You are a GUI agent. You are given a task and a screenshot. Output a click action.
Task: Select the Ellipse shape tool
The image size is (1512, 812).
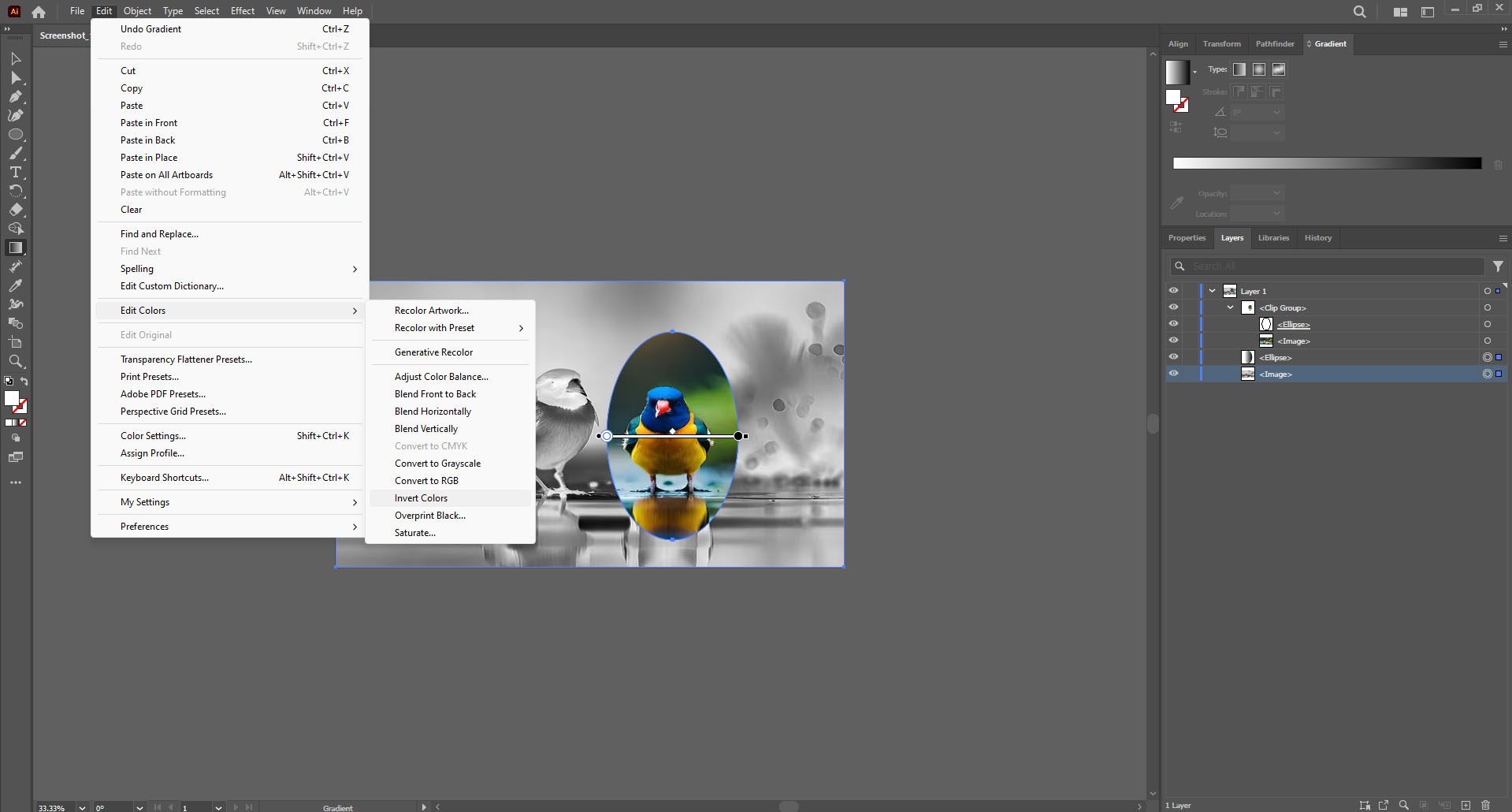click(x=16, y=134)
